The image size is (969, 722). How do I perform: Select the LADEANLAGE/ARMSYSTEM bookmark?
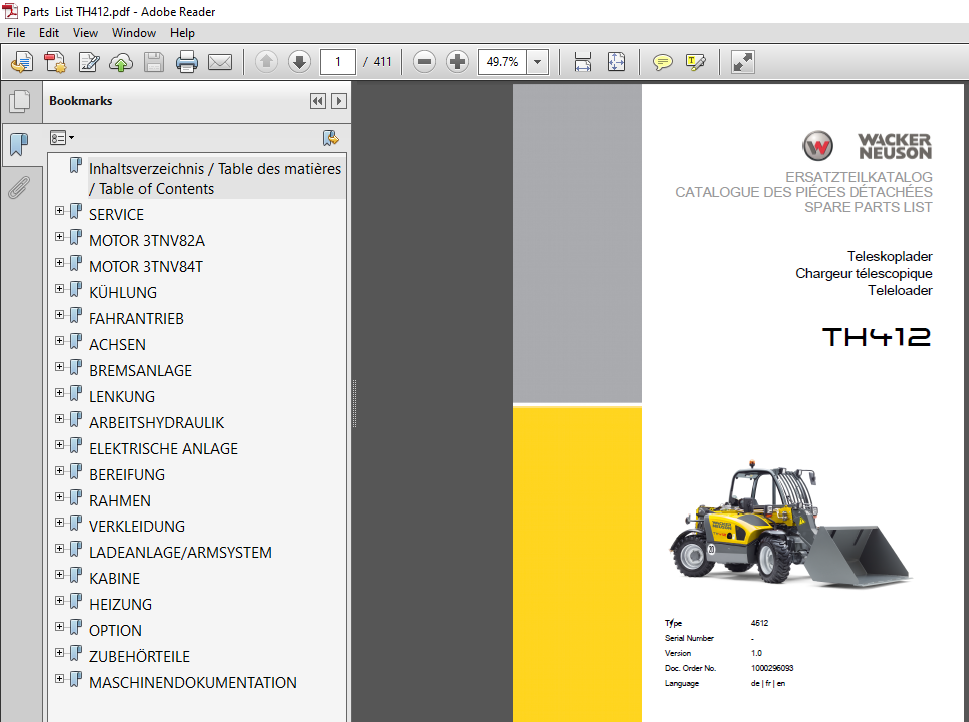coord(180,553)
